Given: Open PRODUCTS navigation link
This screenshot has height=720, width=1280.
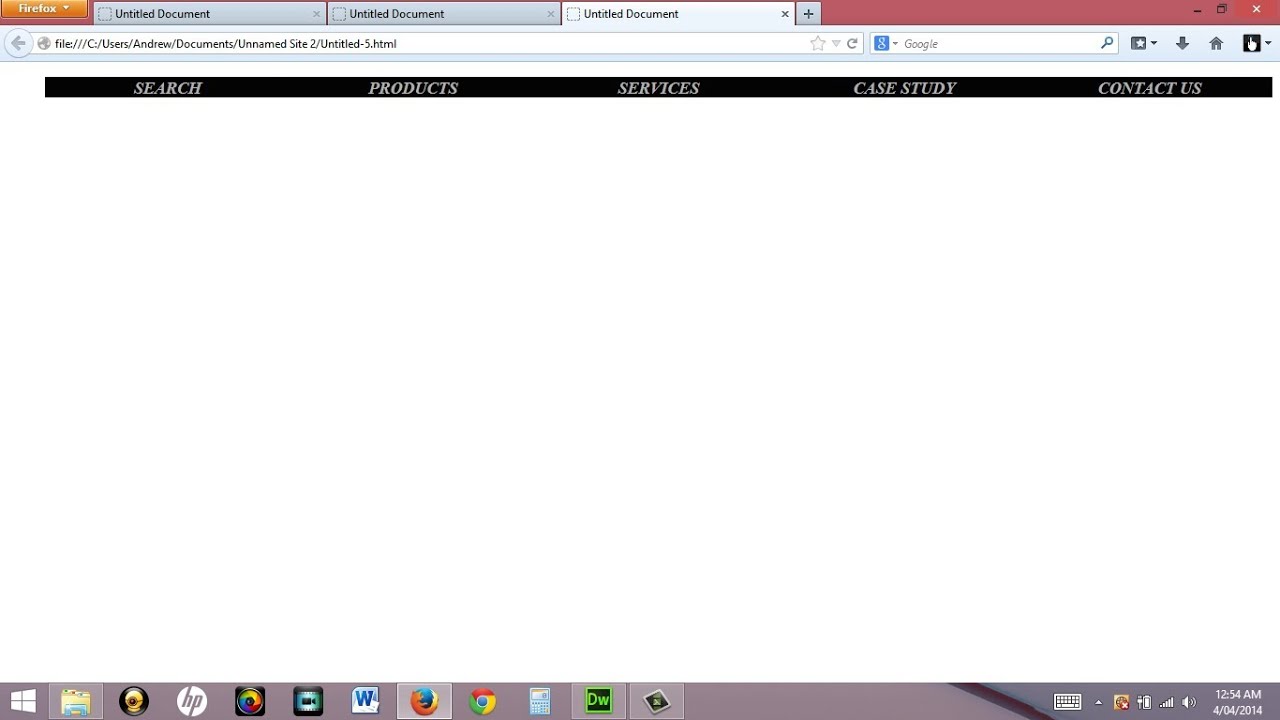Looking at the screenshot, I should coord(413,88).
